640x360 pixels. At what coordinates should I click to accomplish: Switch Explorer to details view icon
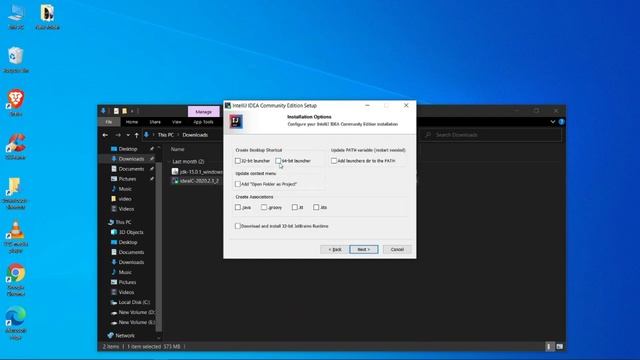[x=549, y=347]
